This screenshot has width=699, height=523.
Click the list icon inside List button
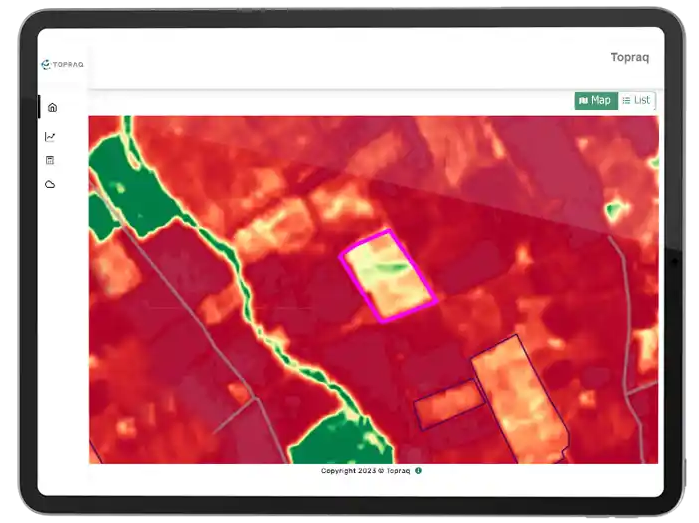tap(626, 100)
